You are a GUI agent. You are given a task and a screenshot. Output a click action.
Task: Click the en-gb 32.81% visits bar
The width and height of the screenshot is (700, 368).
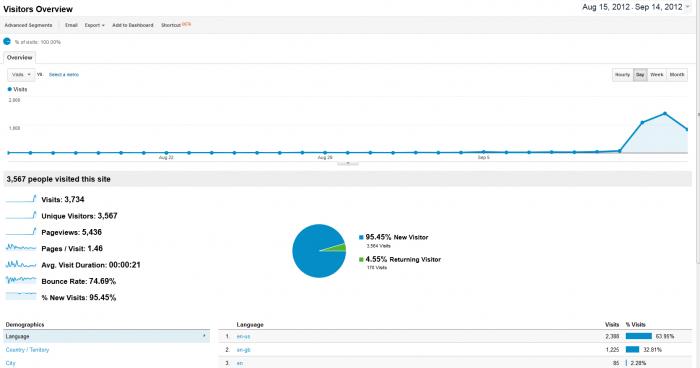[x=633, y=349]
